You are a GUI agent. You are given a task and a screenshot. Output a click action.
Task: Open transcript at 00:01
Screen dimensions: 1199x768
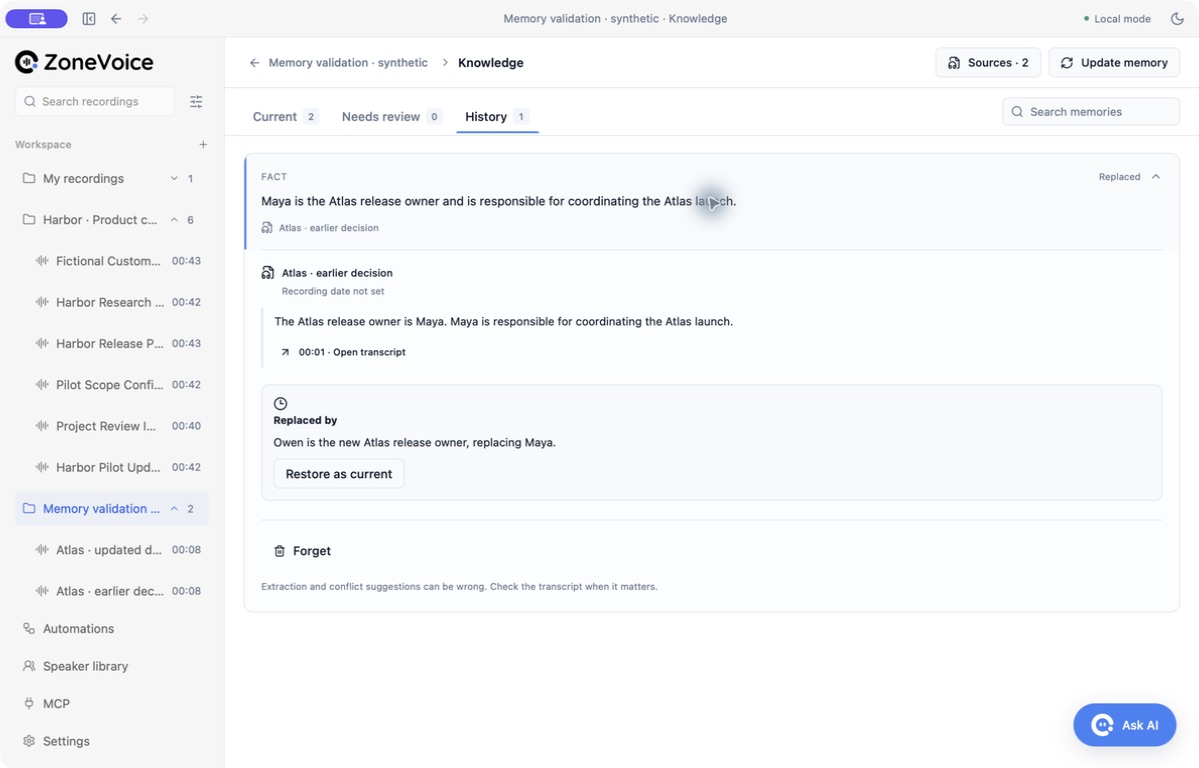point(352,353)
